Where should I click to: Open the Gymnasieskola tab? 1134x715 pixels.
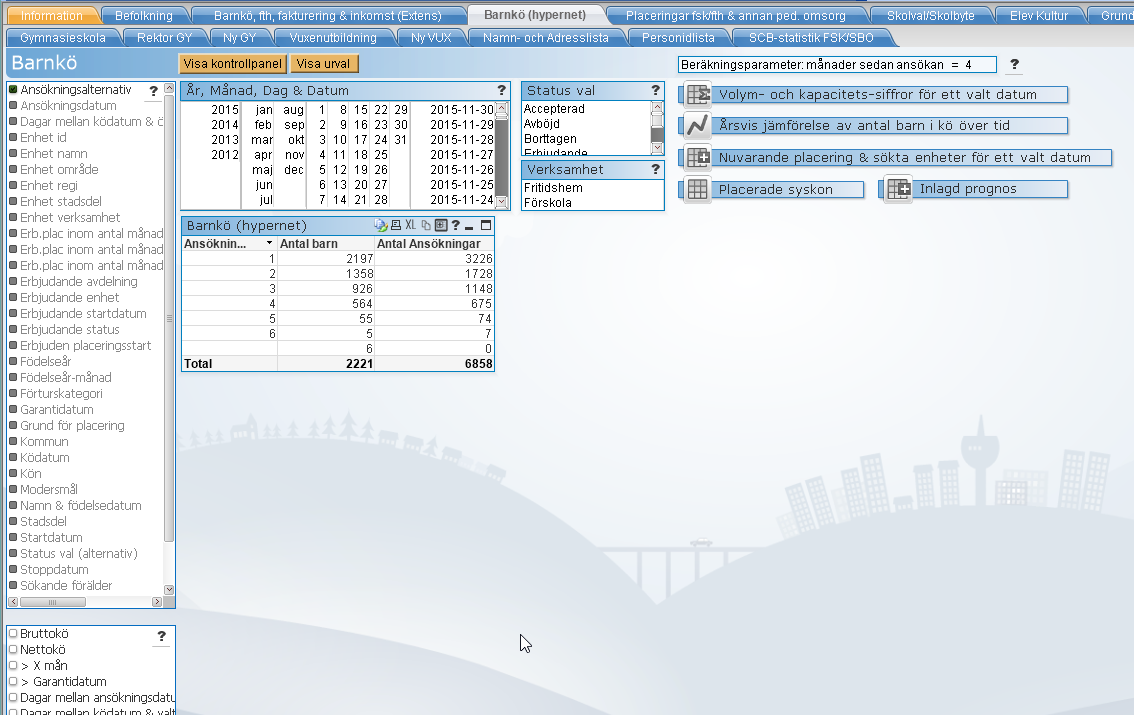click(x=63, y=38)
